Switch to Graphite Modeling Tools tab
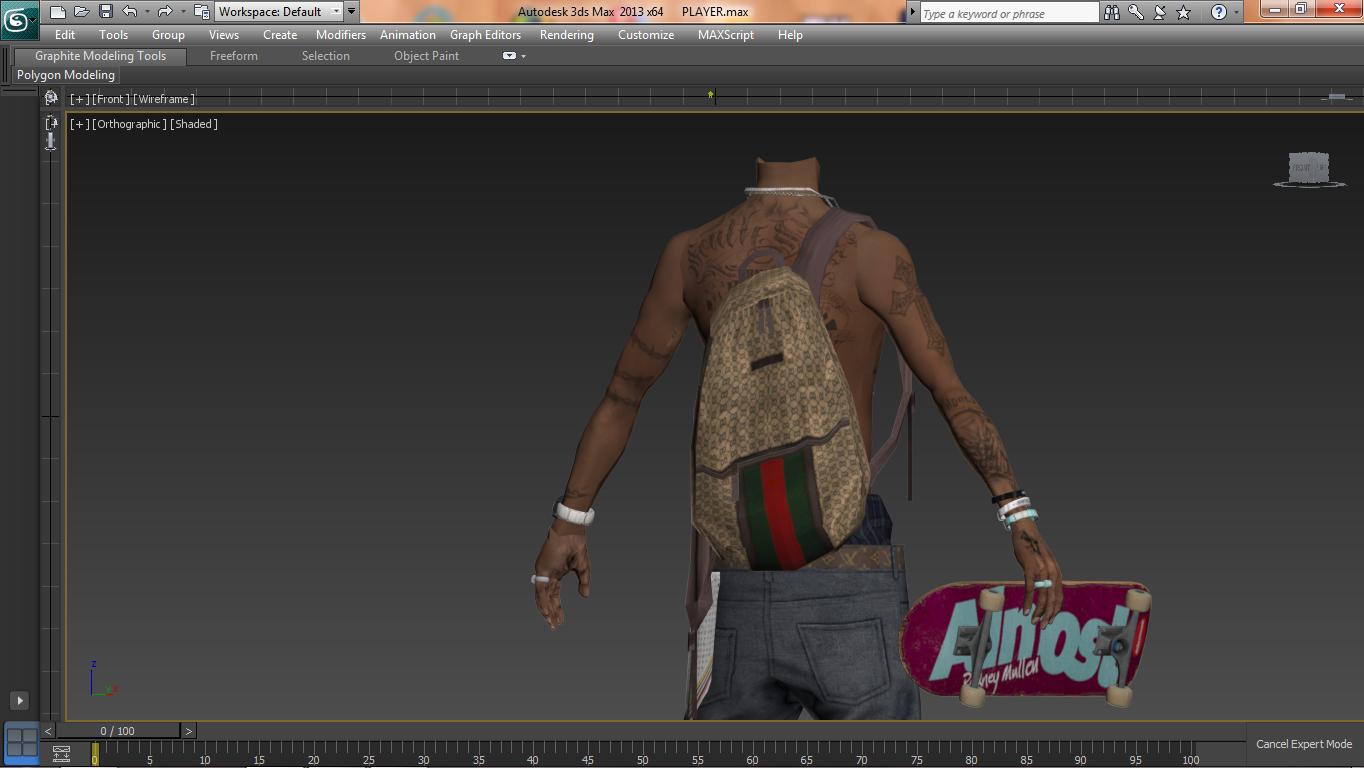The image size is (1364, 768). pos(100,56)
